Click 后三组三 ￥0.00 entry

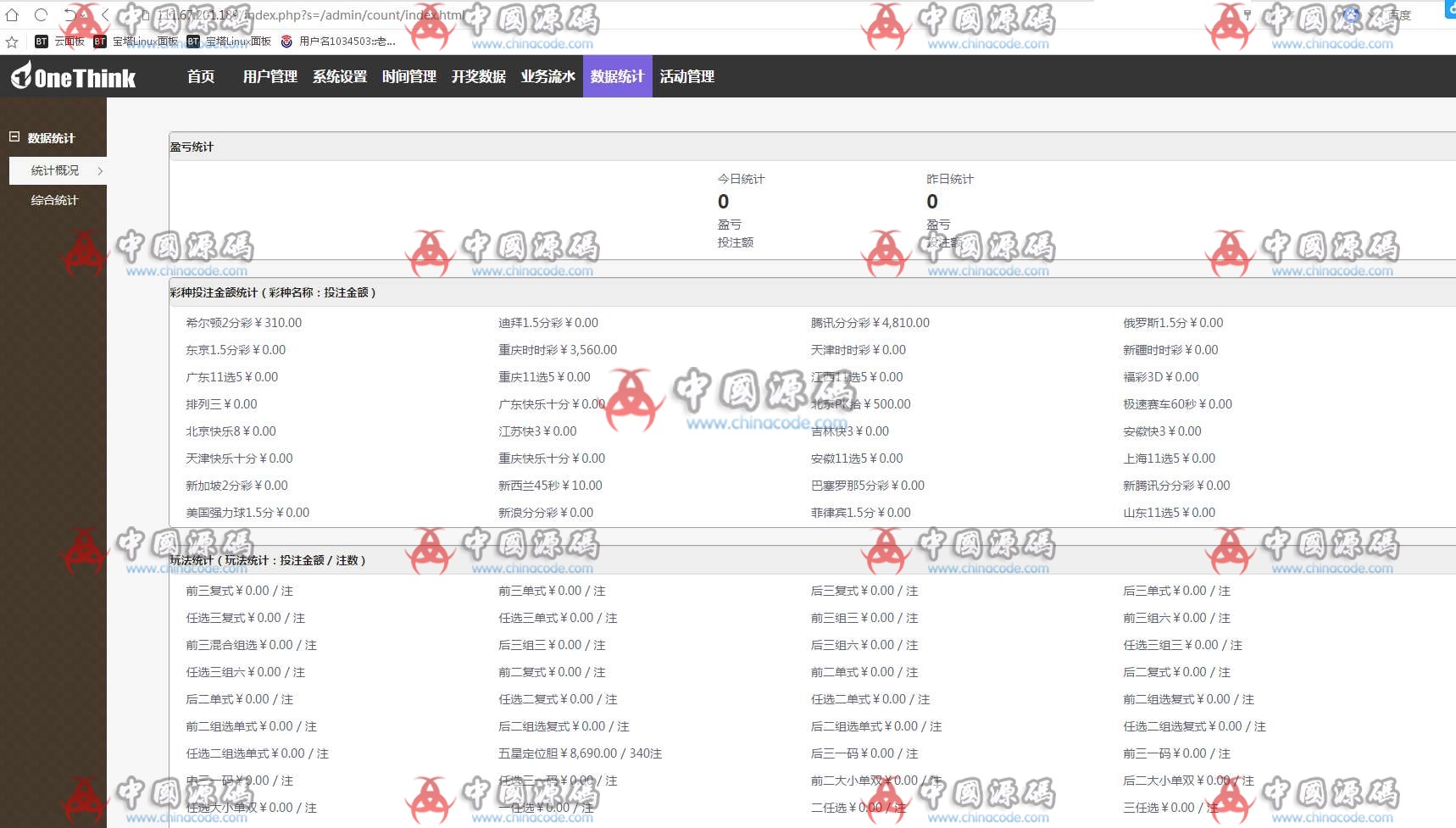[553, 645]
